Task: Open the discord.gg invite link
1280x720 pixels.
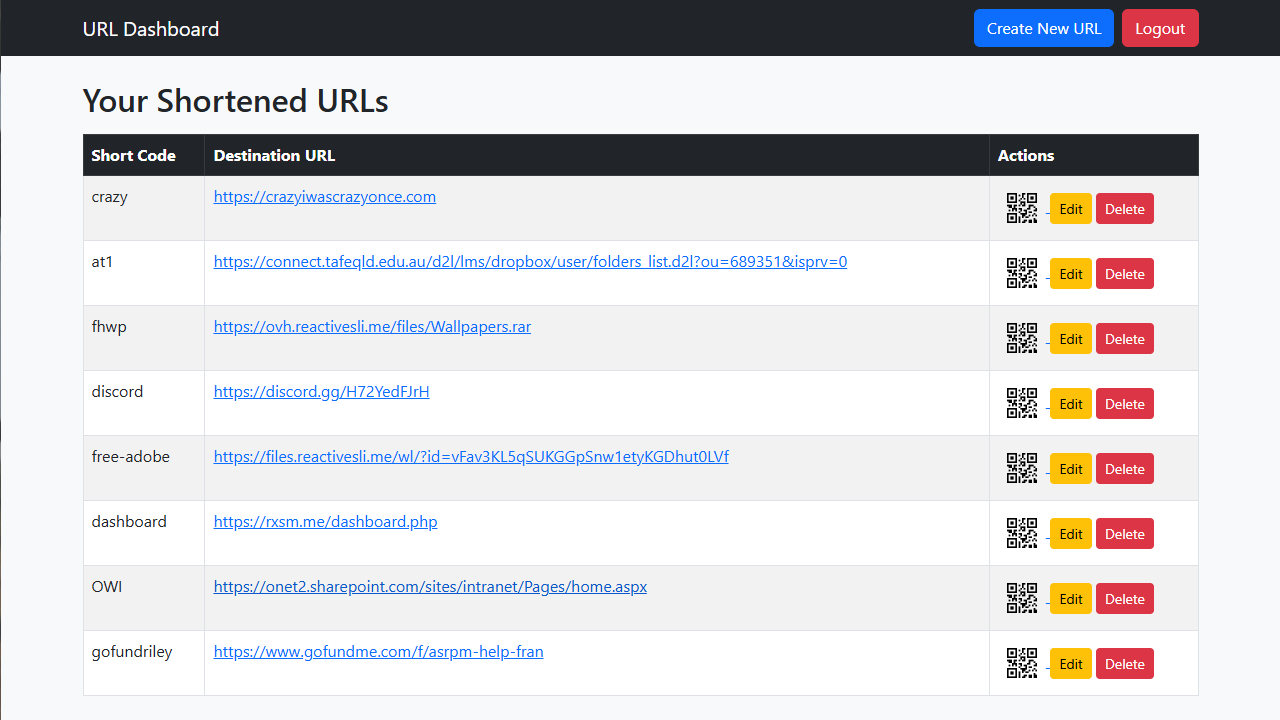Action: pos(322,392)
